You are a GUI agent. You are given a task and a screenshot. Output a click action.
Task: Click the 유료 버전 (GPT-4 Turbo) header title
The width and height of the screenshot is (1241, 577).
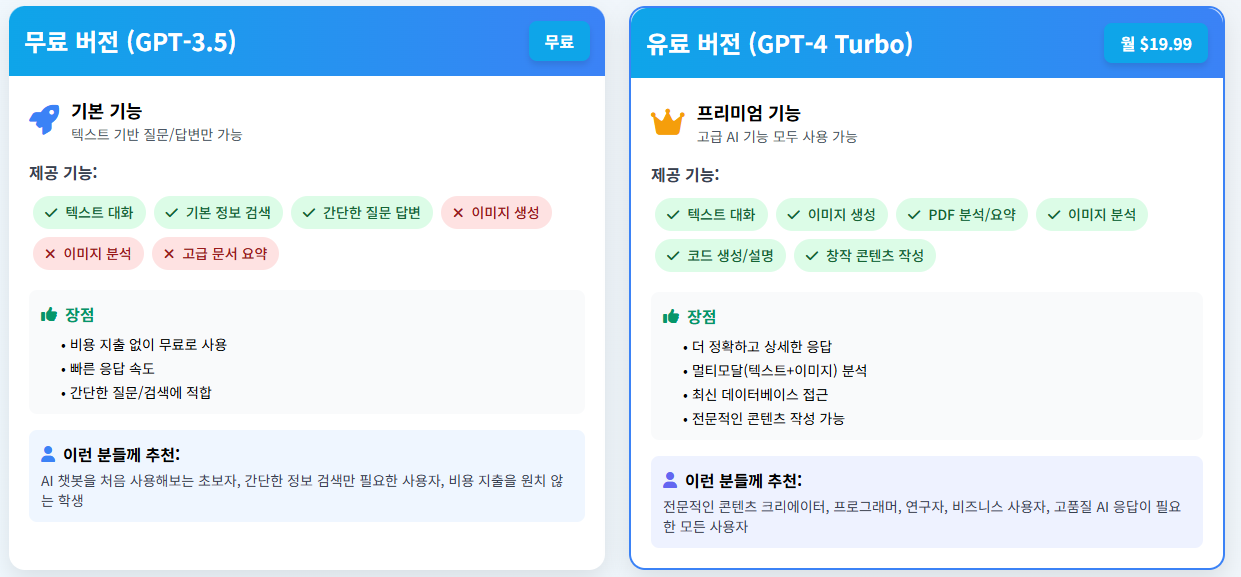(779, 43)
